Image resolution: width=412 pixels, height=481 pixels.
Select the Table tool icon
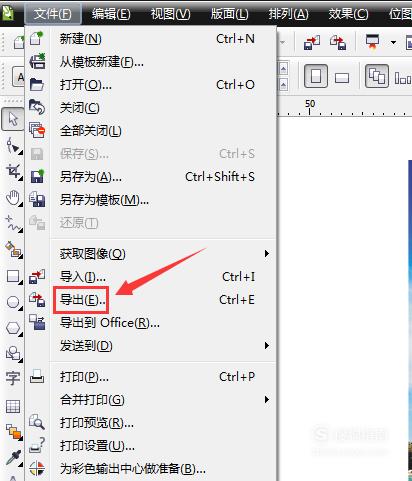pos(13,406)
